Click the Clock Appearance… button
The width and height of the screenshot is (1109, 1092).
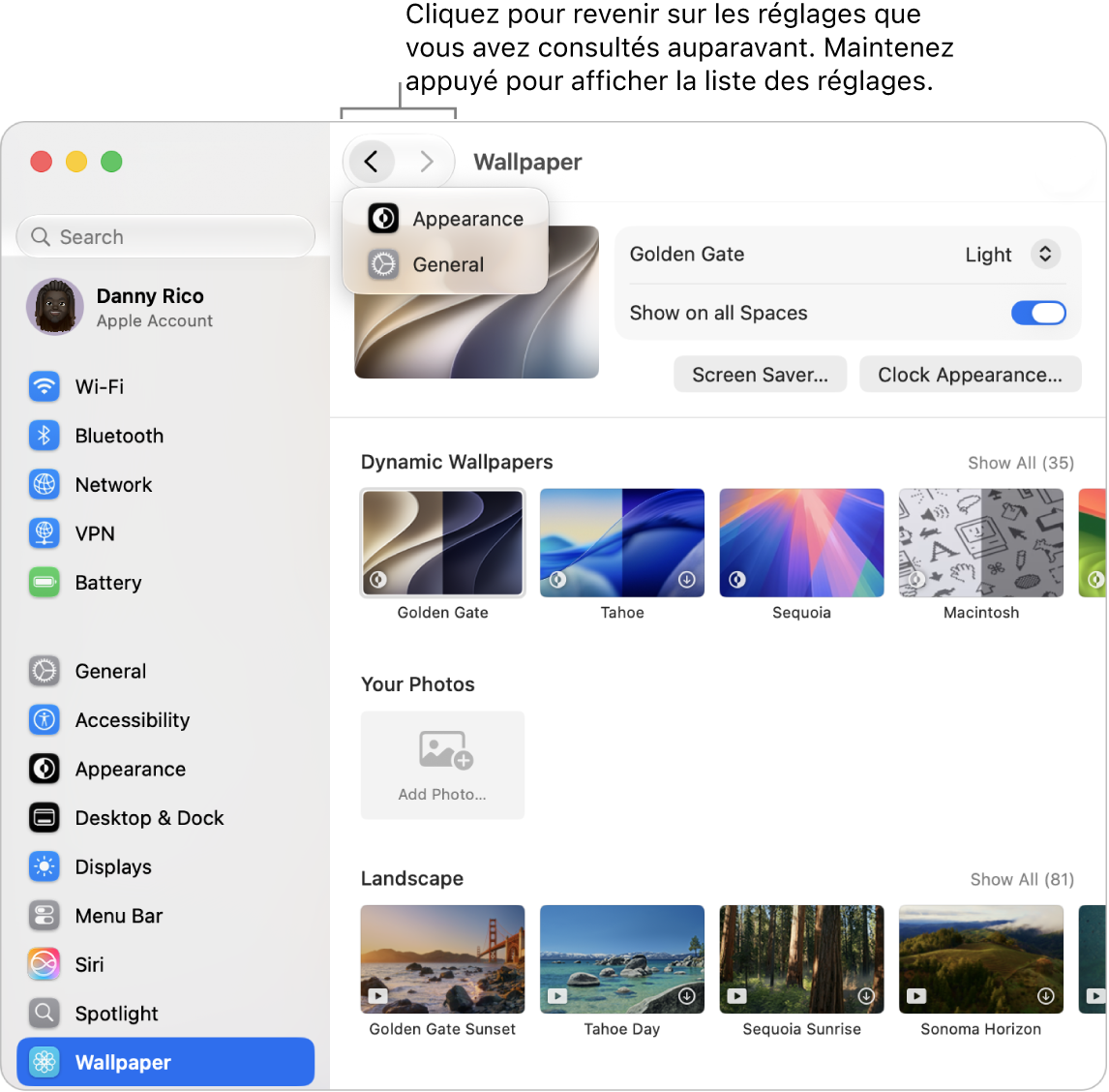click(970, 375)
